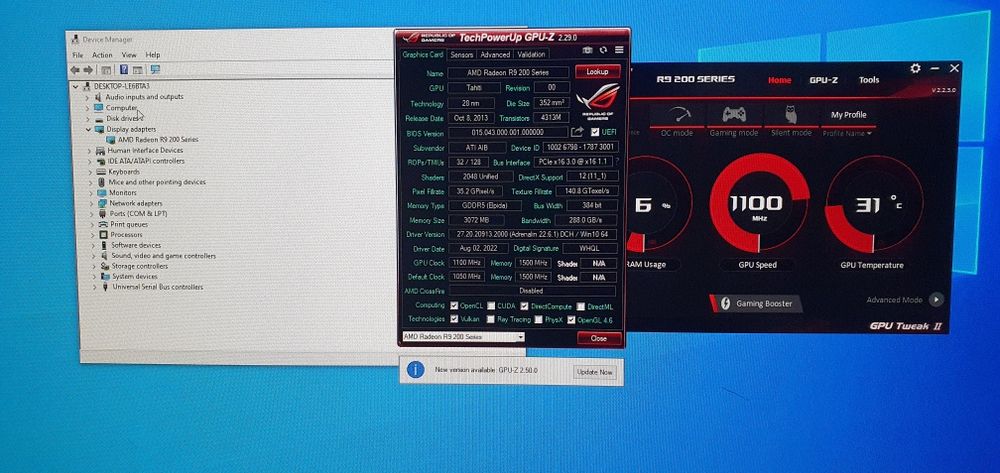
Task: Select Silent mode owl icon
Action: [x=791, y=115]
